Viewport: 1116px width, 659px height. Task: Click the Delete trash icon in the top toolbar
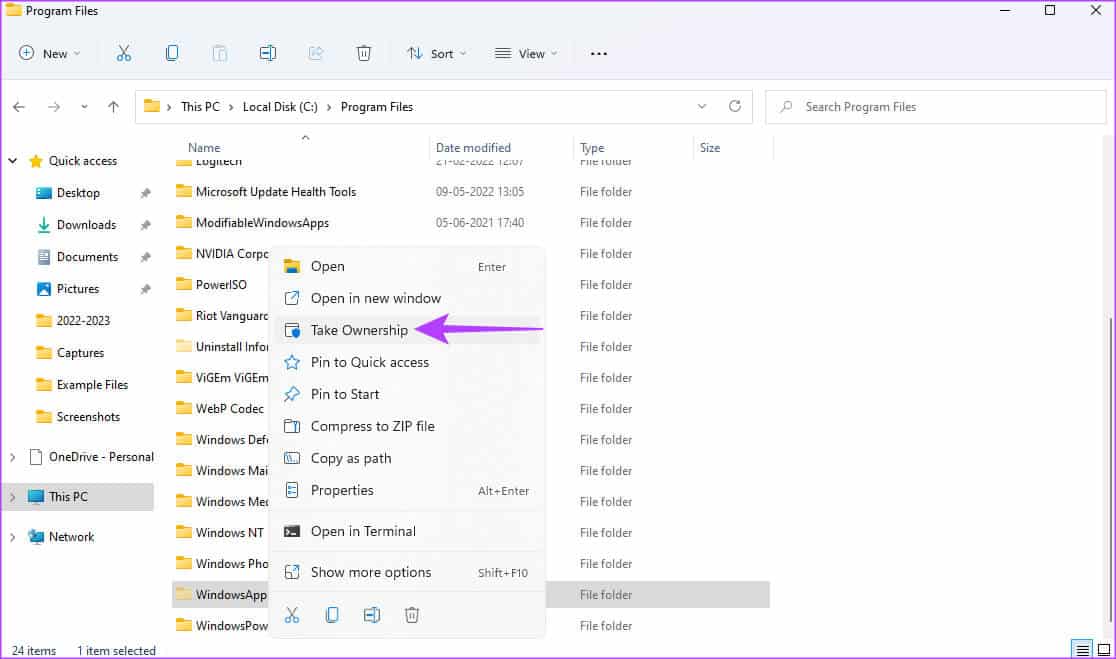(x=364, y=53)
